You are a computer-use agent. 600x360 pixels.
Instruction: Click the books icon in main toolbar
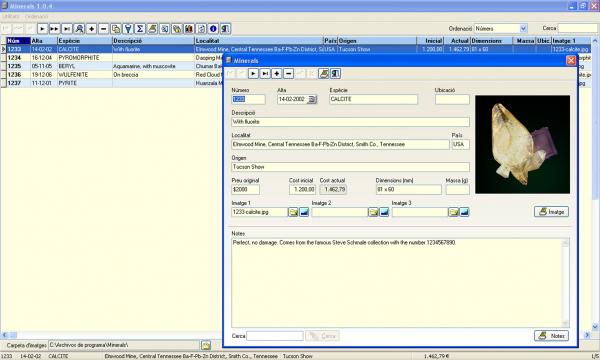pyautogui.click(x=189, y=29)
